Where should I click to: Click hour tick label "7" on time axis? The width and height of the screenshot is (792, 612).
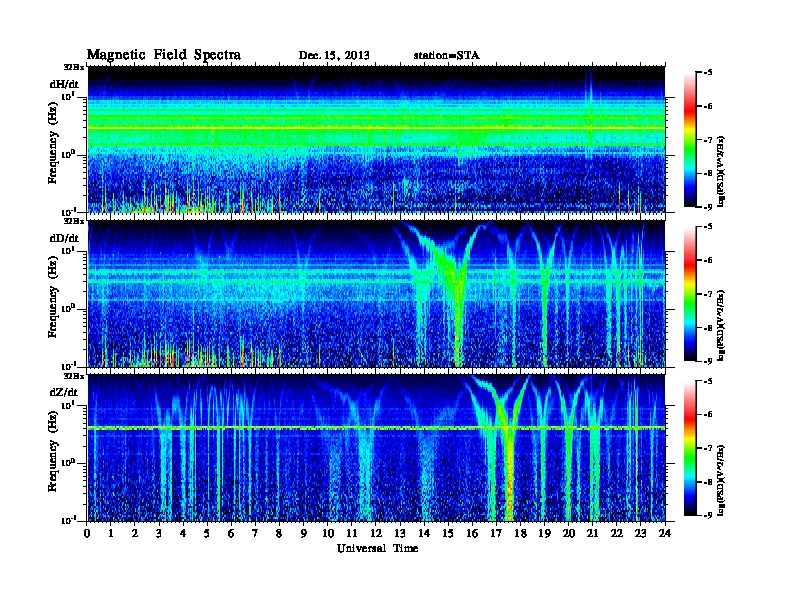[x=256, y=534]
